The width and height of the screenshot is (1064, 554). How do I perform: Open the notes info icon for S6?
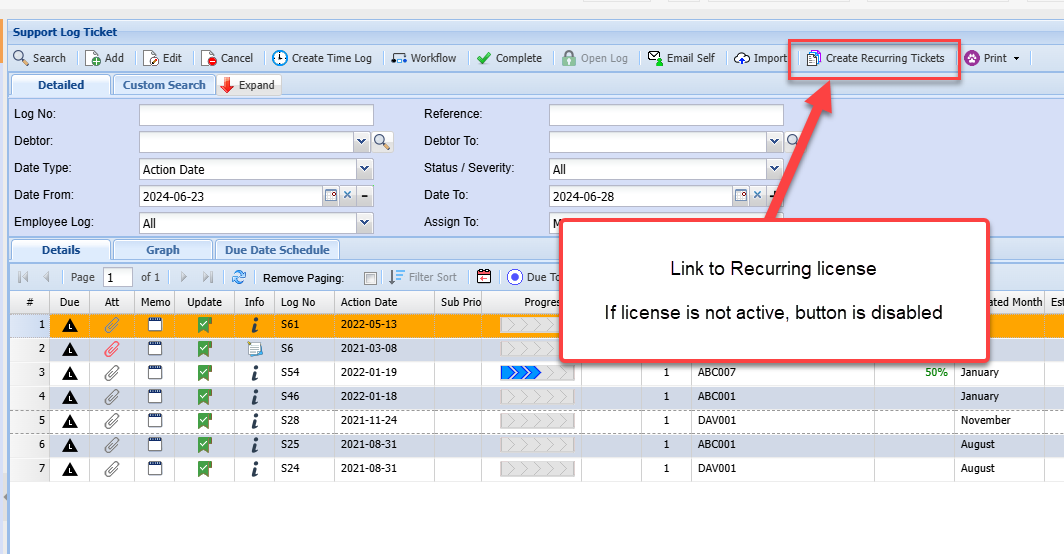point(254,349)
